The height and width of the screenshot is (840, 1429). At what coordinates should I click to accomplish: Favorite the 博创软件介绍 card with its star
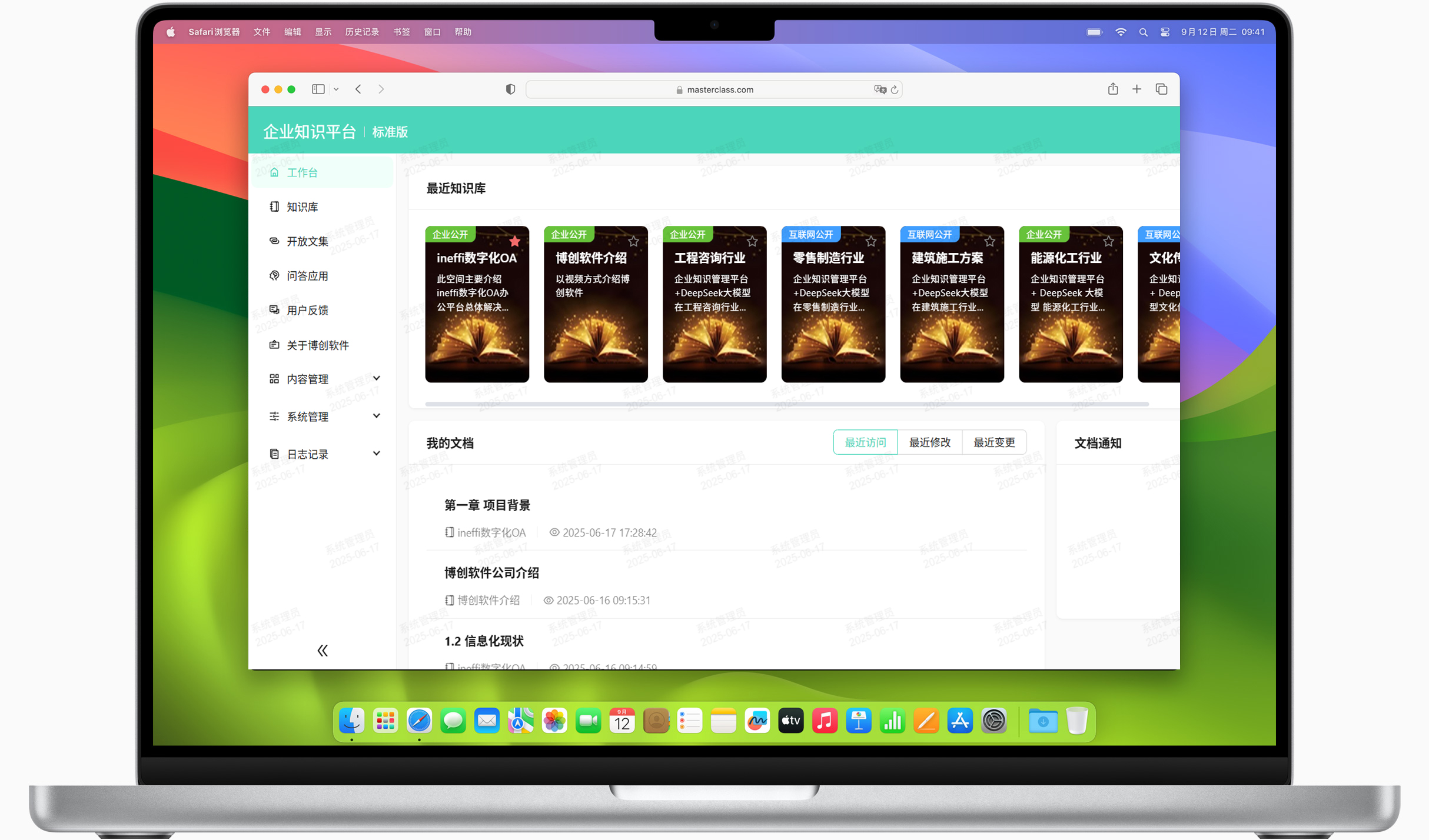pos(633,241)
